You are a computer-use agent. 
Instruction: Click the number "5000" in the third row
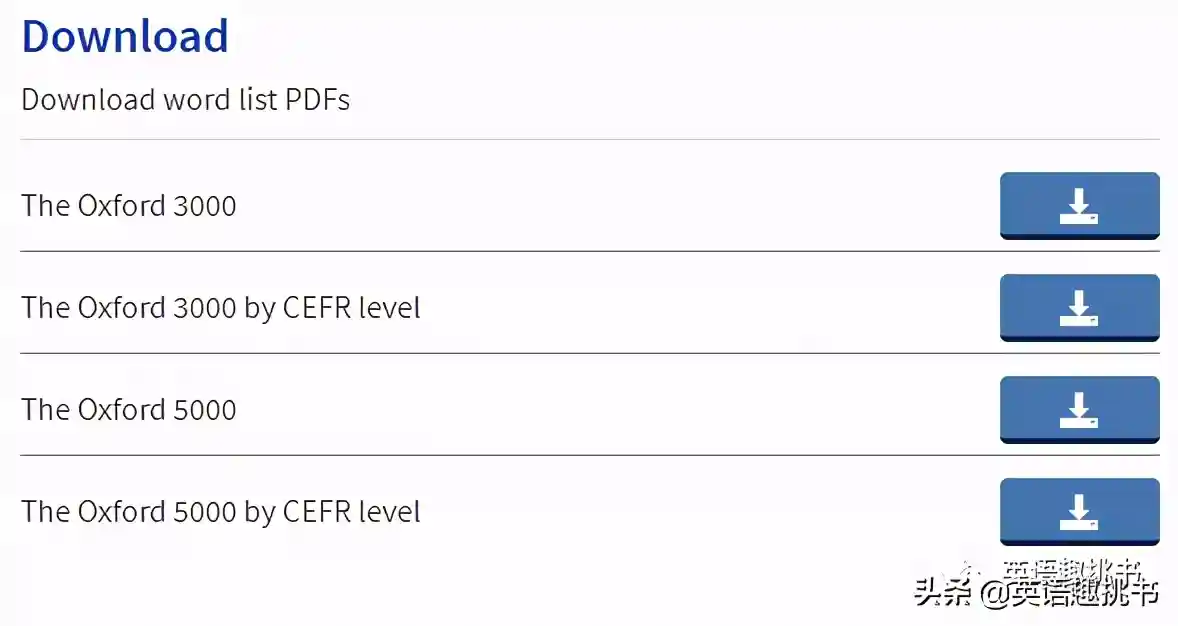pos(205,410)
